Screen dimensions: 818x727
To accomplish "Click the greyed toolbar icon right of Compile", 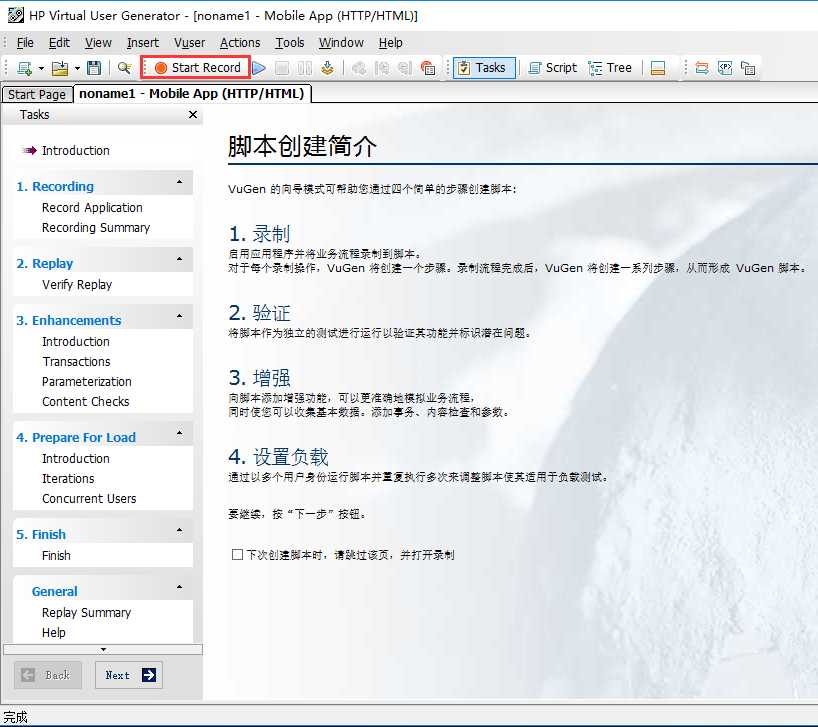I will (x=359, y=68).
